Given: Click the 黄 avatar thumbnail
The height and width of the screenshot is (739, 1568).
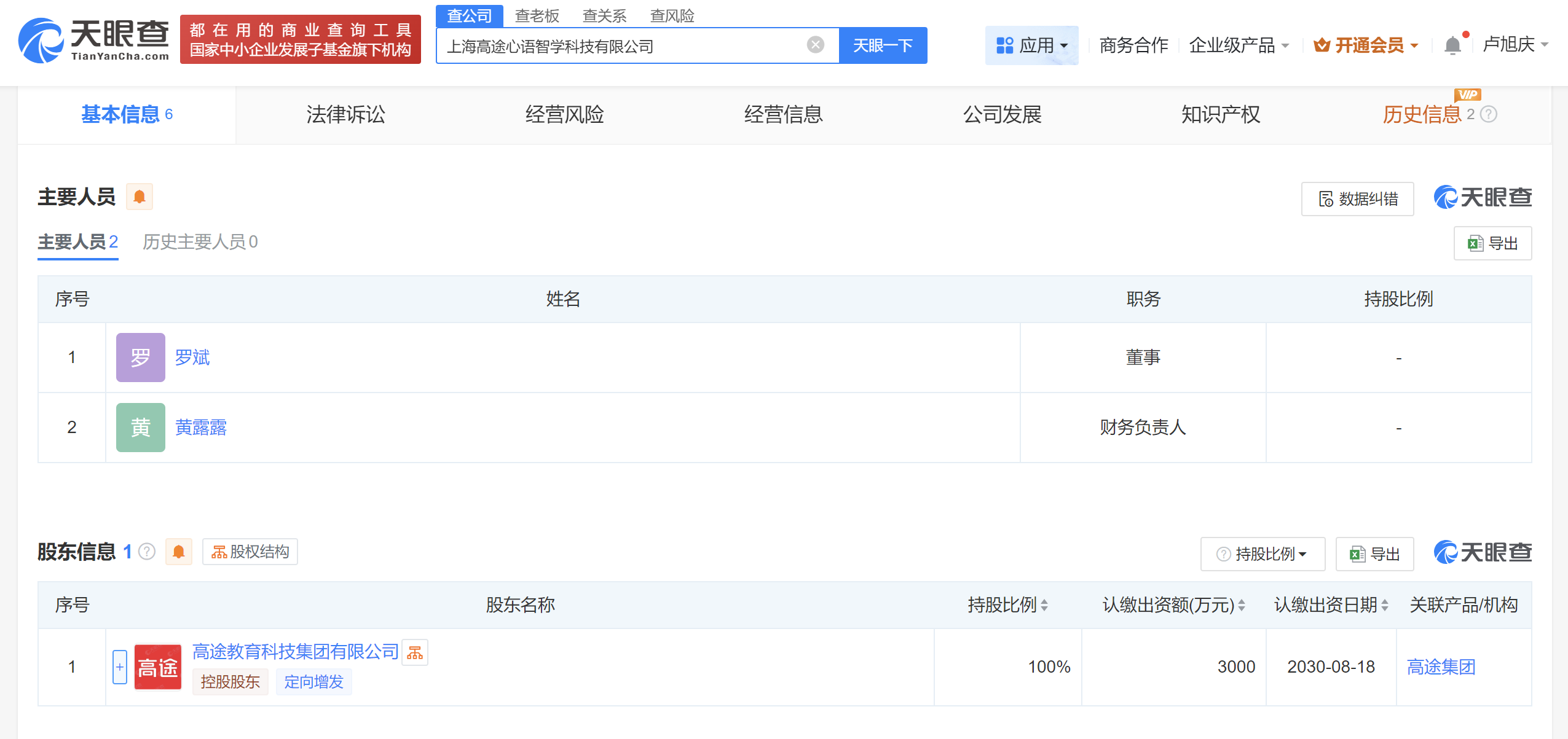Looking at the screenshot, I should click(141, 428).
